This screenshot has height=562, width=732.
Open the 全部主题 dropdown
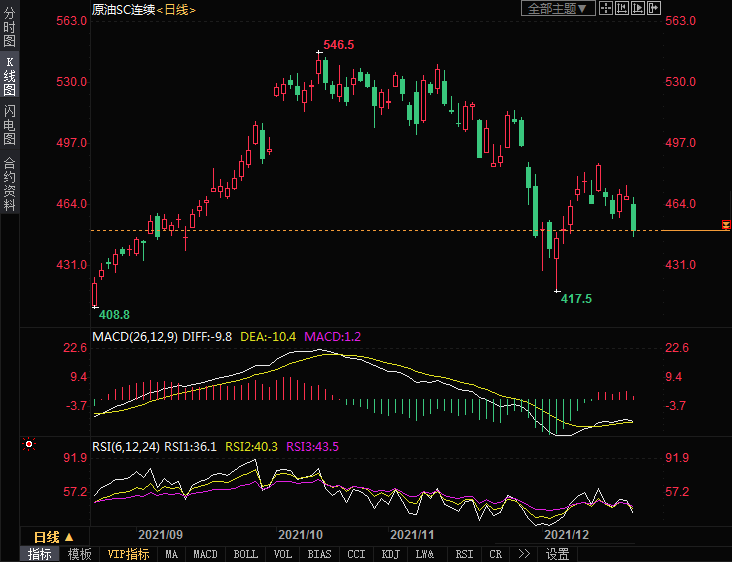point(559,8)
